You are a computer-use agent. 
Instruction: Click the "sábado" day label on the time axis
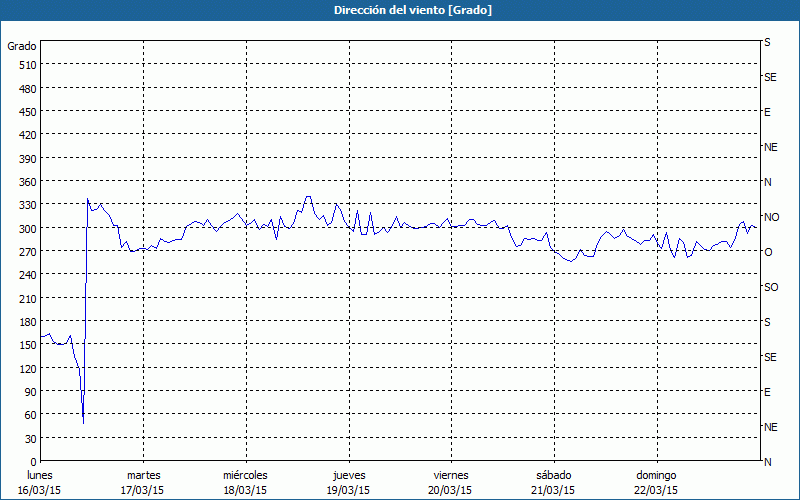552,475
